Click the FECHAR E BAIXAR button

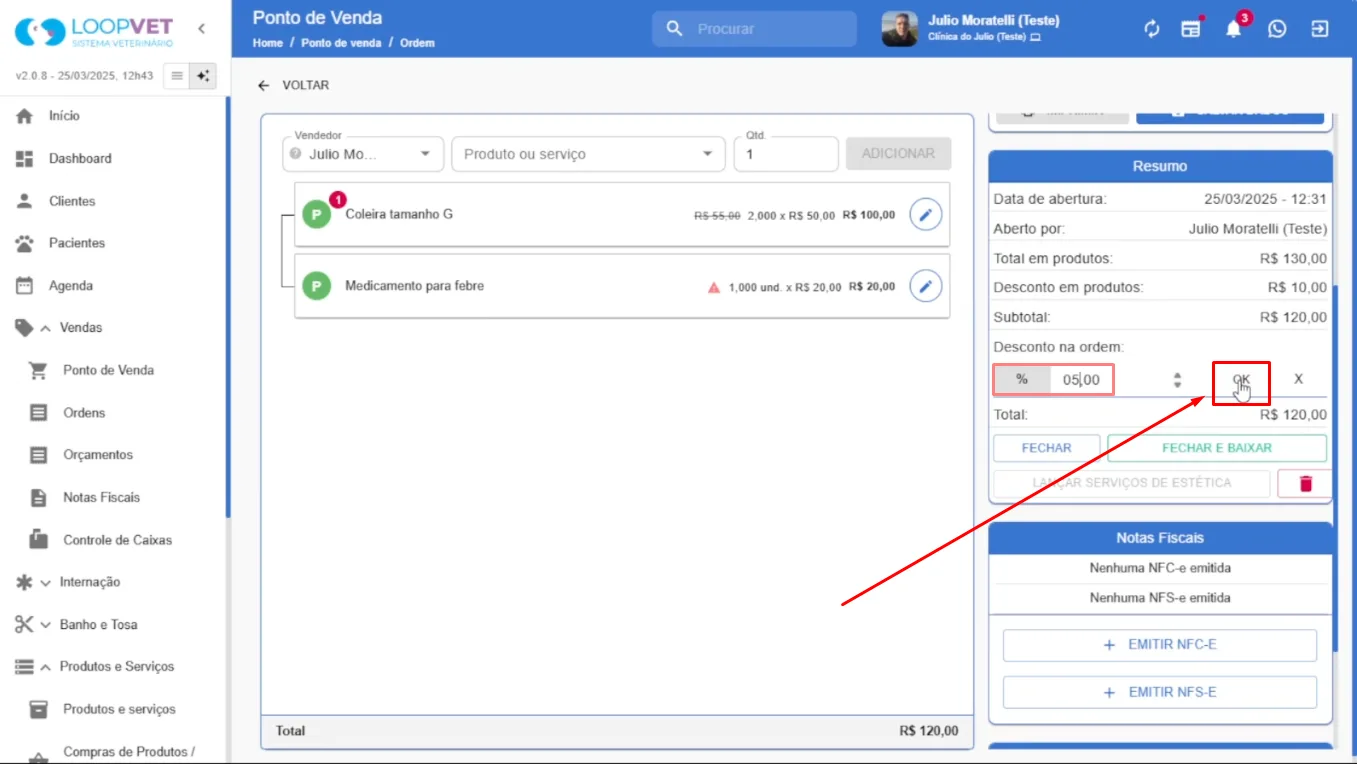1217,448
